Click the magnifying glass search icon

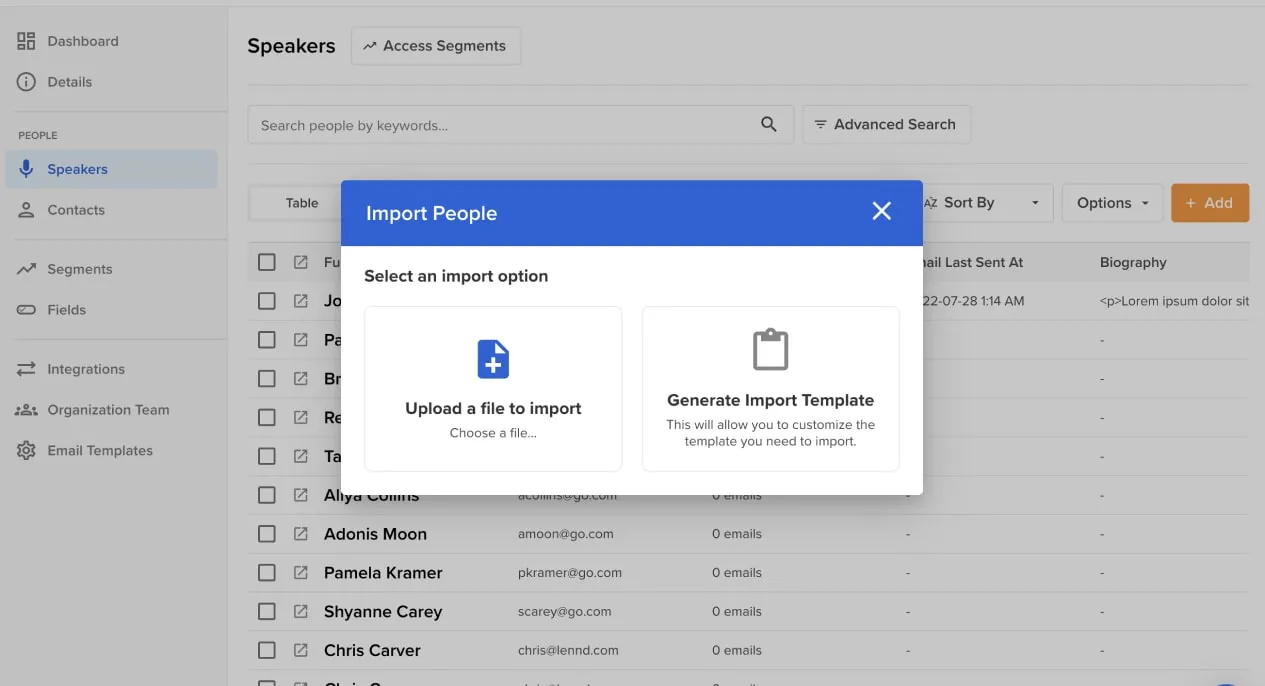[768, 124]
